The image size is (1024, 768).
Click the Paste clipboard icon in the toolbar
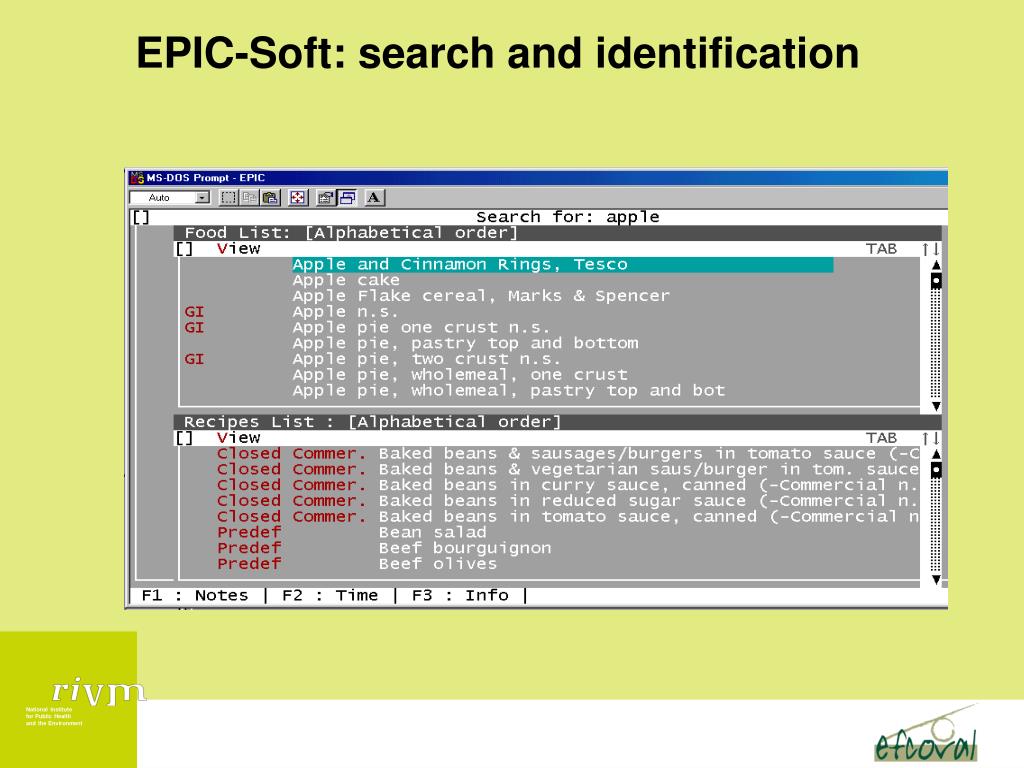(x=270, y=198)
